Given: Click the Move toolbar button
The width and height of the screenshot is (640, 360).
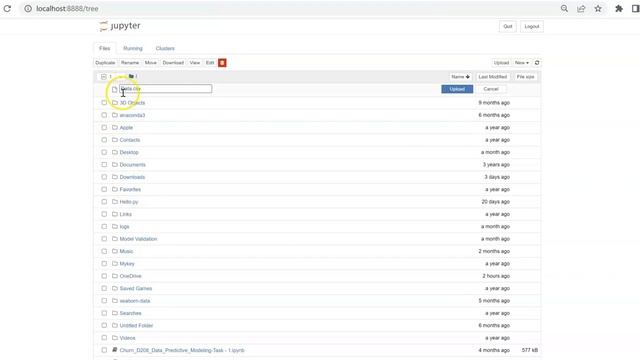Looking at the screenshot, I should point(151,63).
